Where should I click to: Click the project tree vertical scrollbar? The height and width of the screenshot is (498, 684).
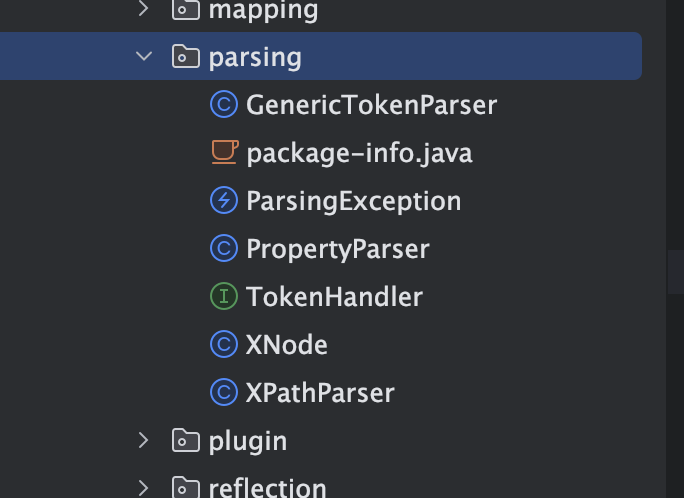click(676, 272)
